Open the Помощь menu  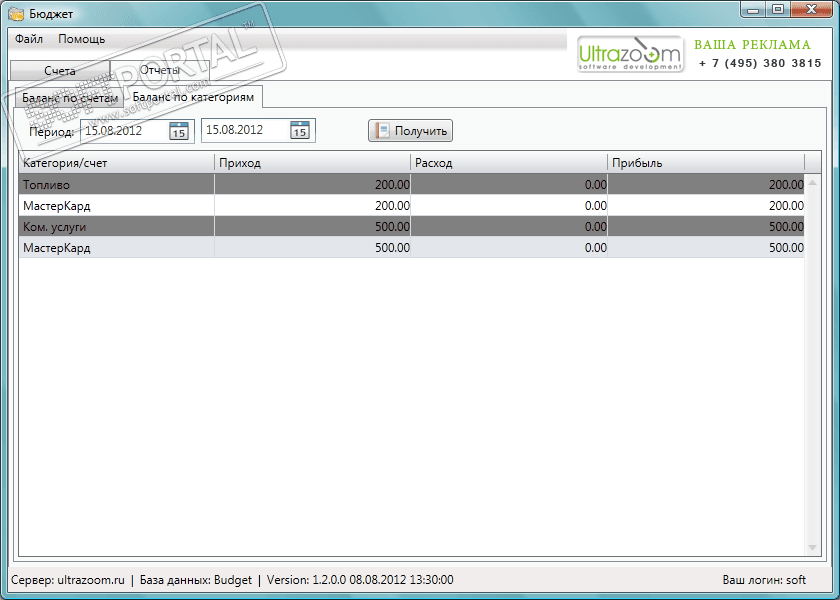(81, 39)
